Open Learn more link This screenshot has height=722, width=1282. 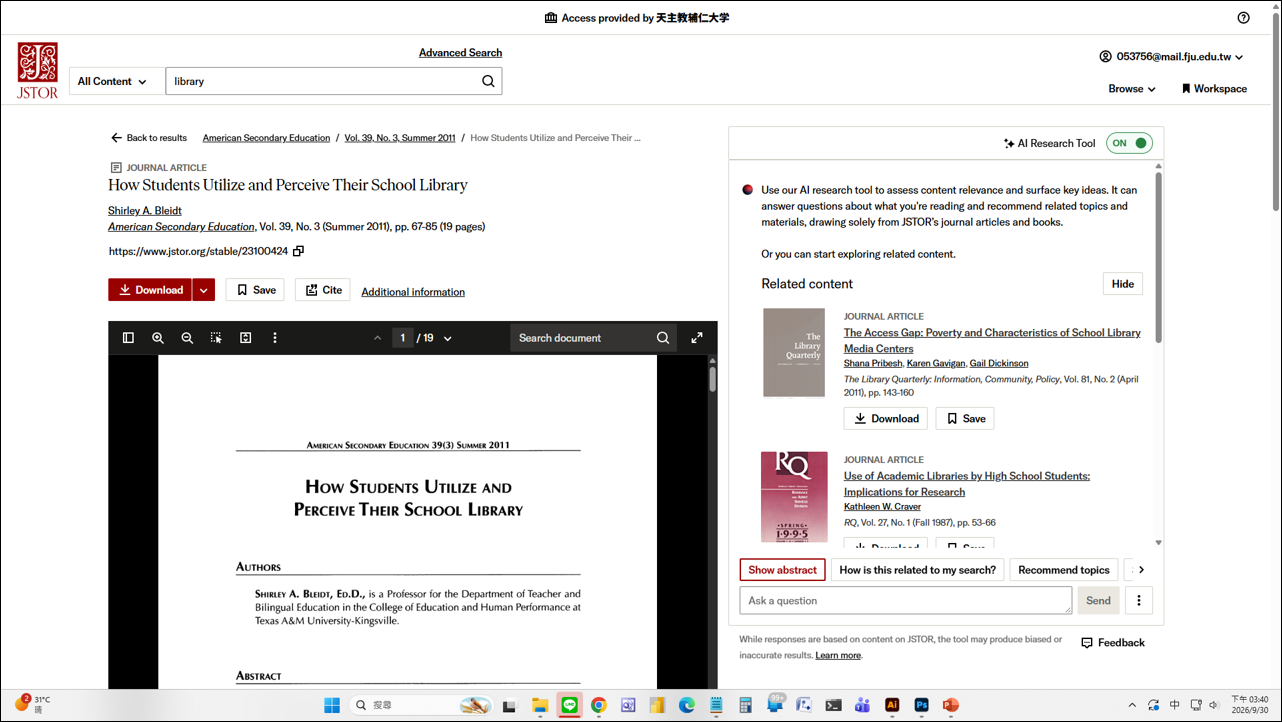click(838, 655)
